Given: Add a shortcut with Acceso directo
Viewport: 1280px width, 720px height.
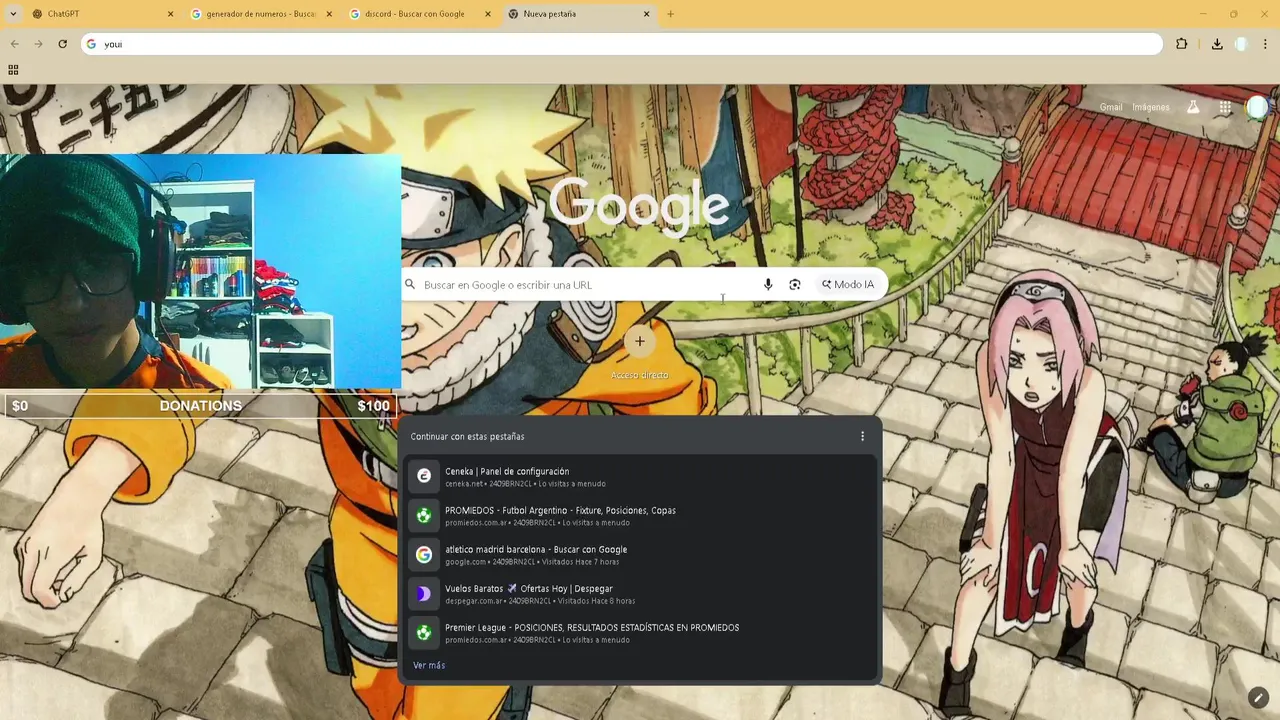Looking at the screenshot, I should [640, 352].
